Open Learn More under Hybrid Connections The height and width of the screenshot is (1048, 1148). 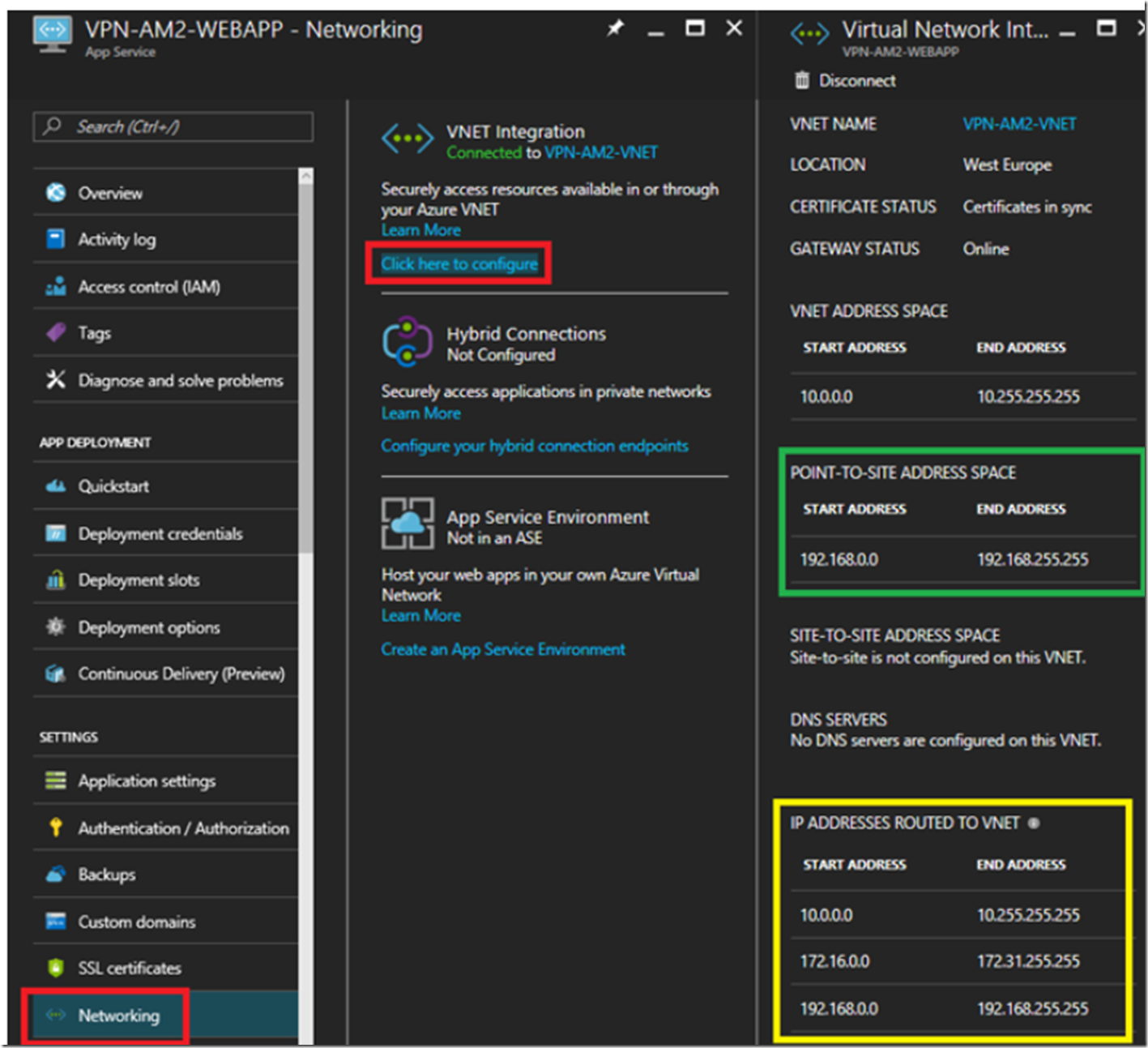point(421,413)
